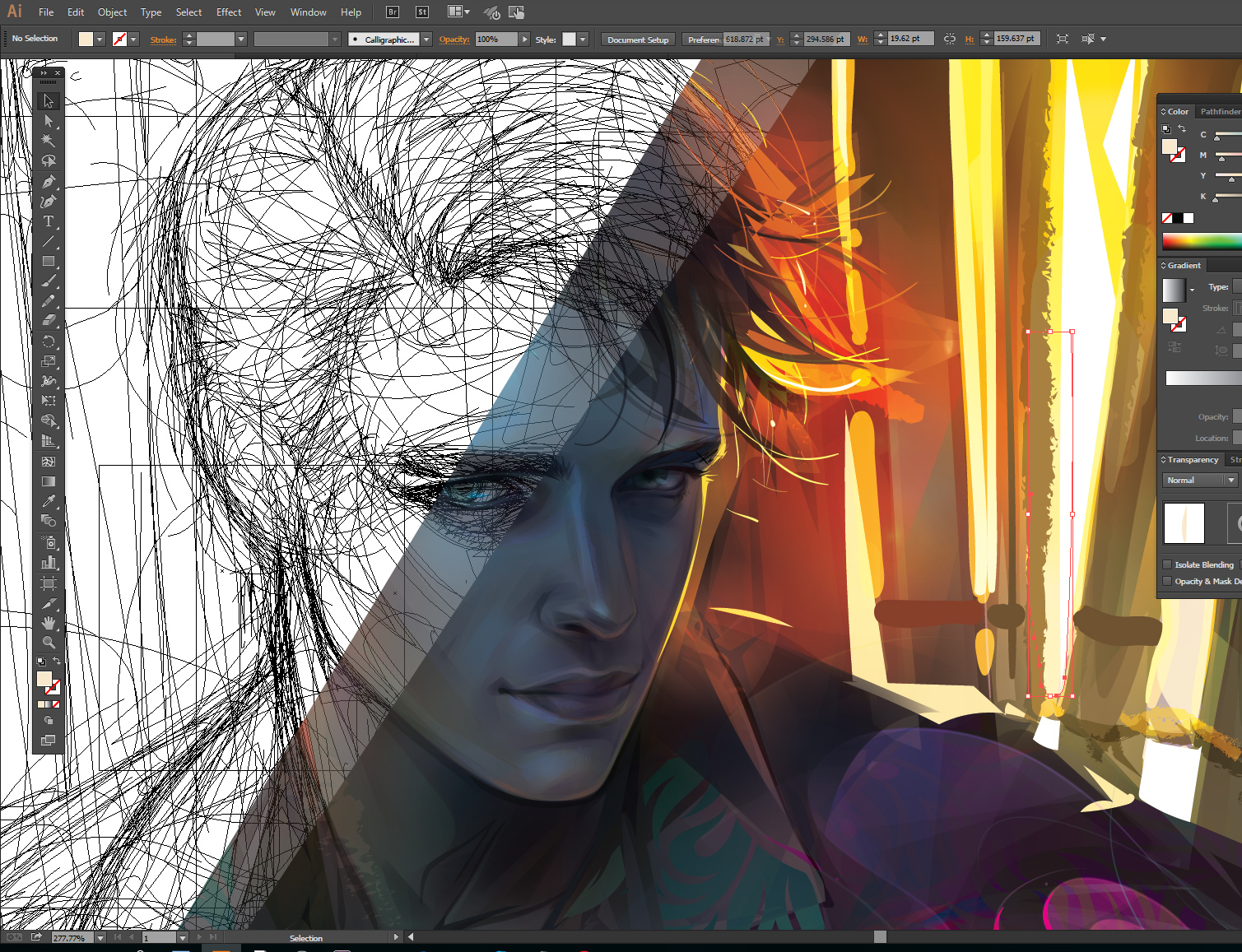Select the Free Transform tool

point(49,401)
